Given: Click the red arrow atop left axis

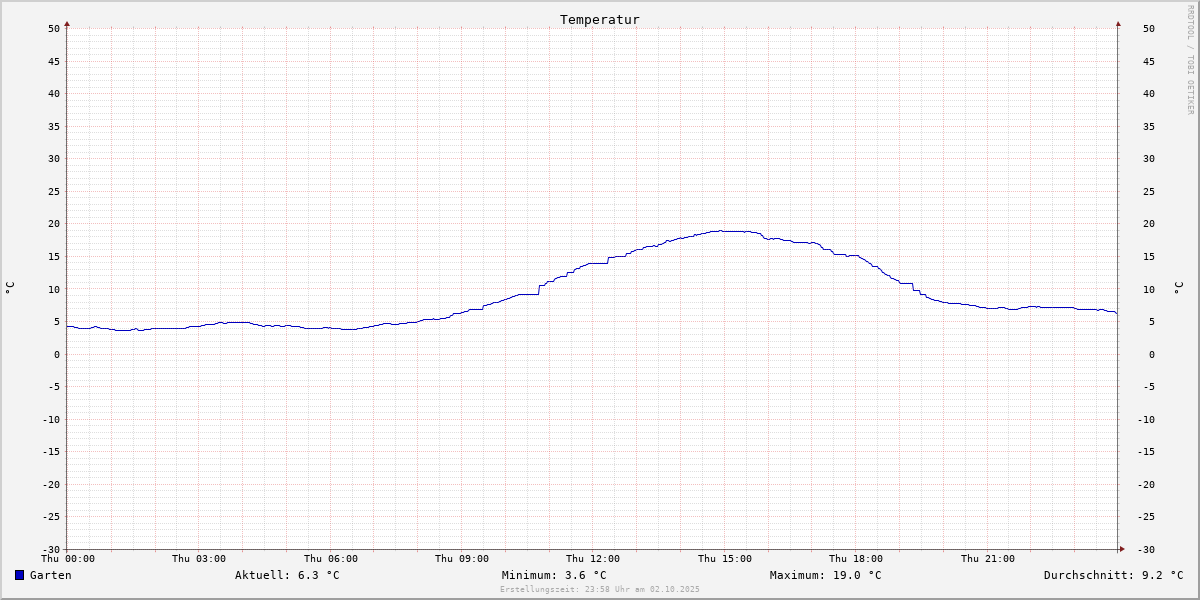Looking at the screenshot, I should coord(67,23).
